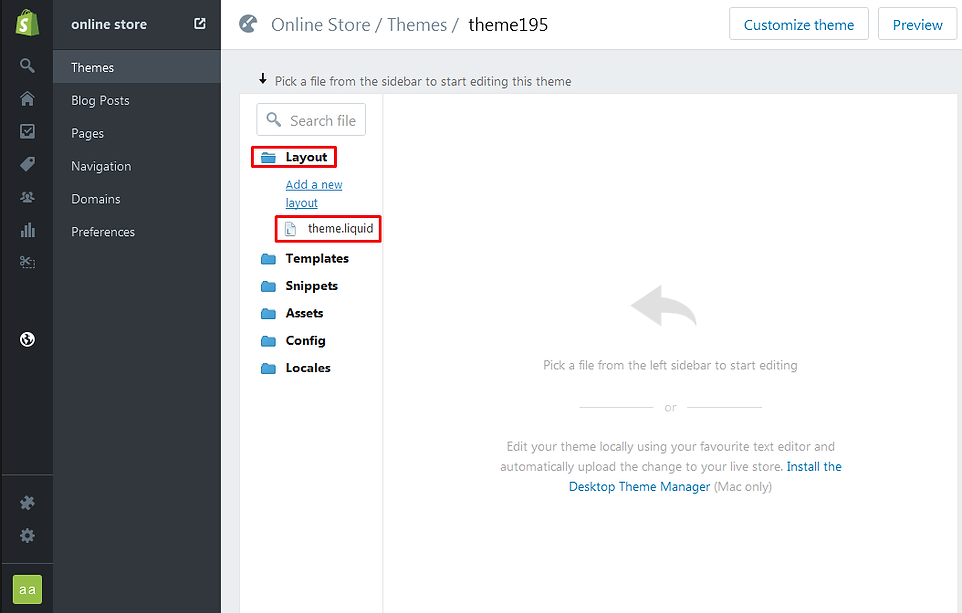
Task: Expand the Assets folder label
Action: 304,313
